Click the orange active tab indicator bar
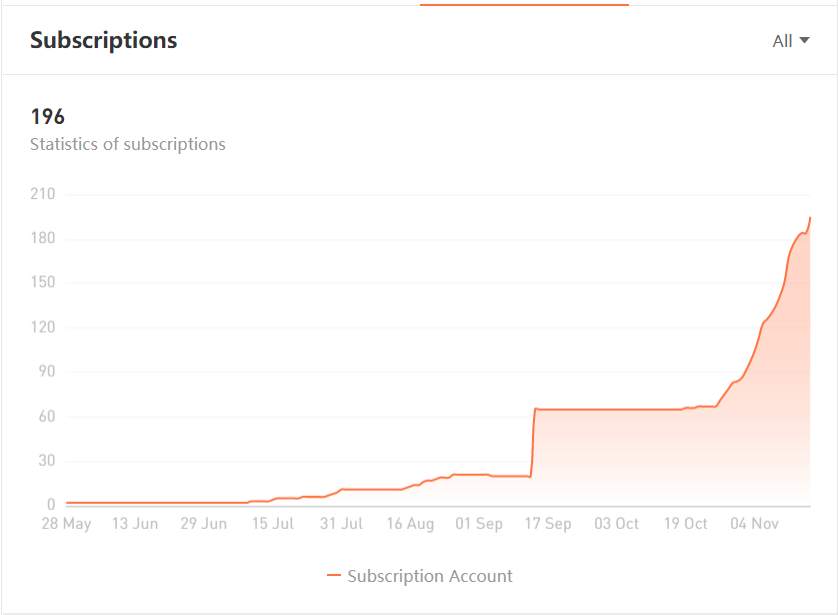The image size is (838, 615). click(x=524, y=4)
